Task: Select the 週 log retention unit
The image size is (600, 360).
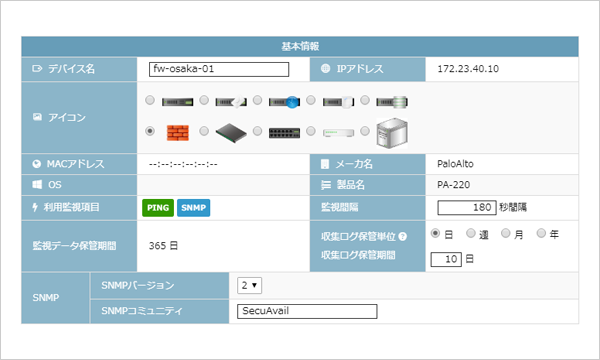Action: (x=471, y=233)
